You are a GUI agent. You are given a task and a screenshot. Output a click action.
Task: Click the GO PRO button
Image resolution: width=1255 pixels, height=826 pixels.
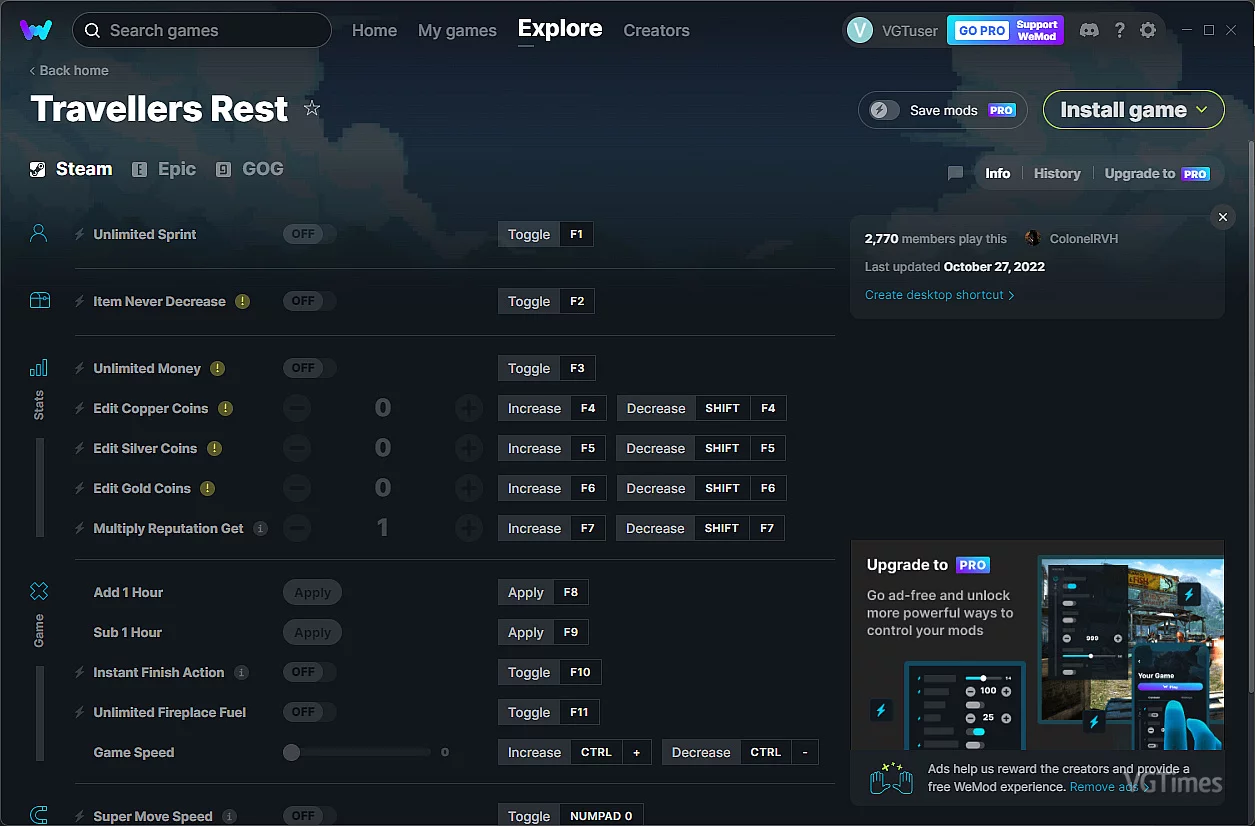click(982, 30)
